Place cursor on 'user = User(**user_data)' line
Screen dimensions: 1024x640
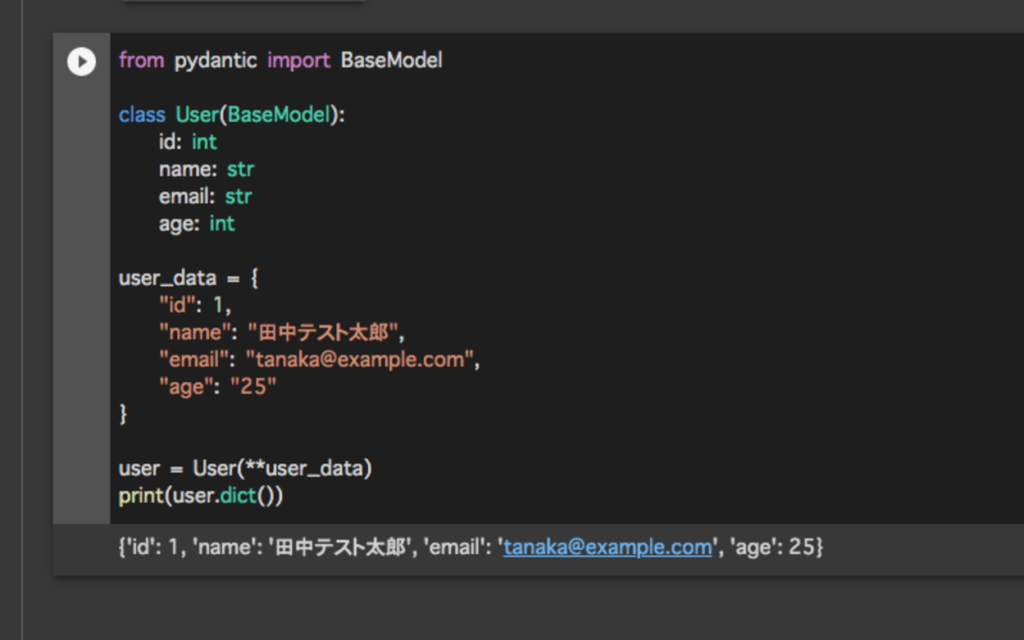click(x=246, y=468)
